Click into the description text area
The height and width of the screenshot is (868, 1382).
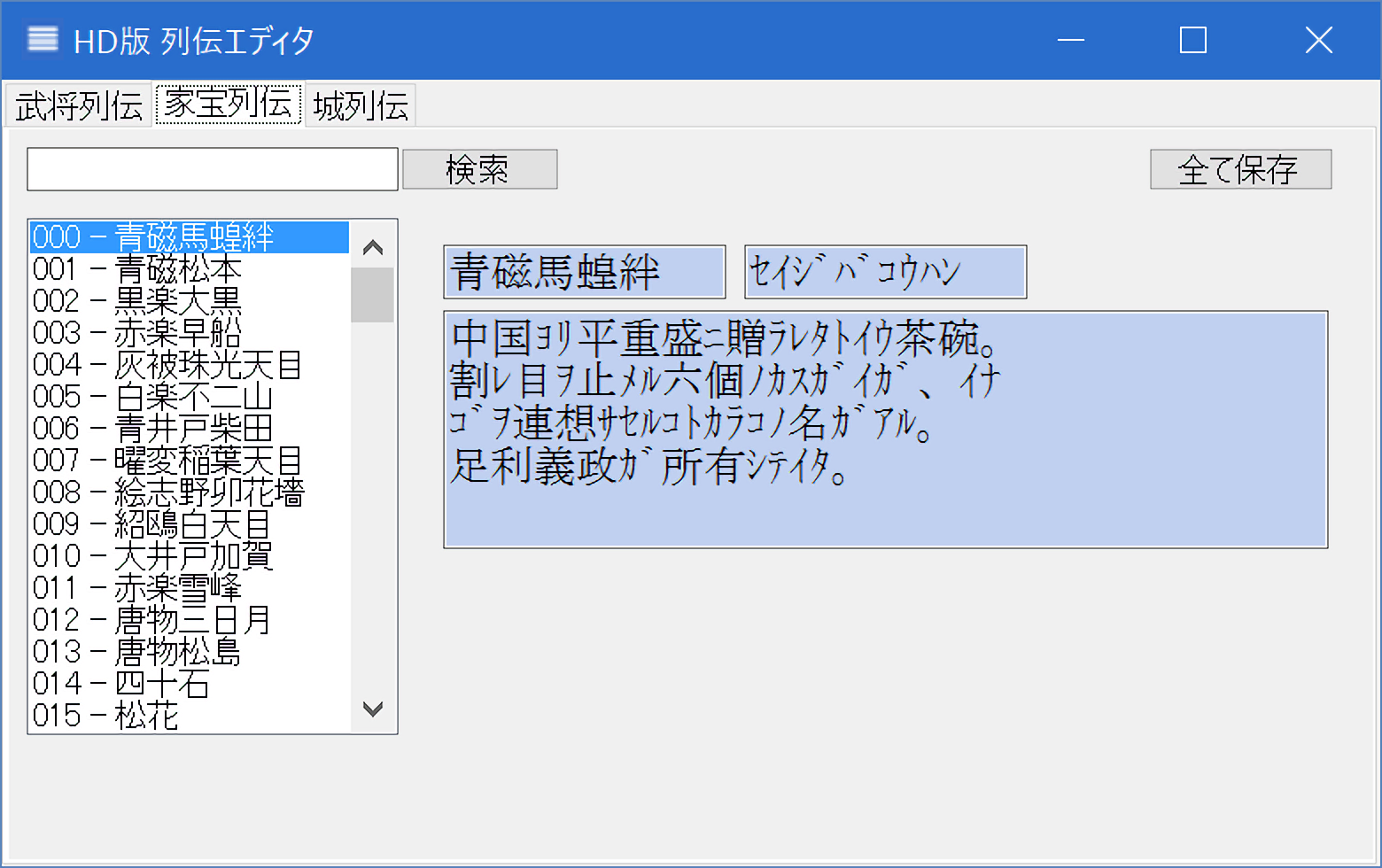(x=885, y=430)
